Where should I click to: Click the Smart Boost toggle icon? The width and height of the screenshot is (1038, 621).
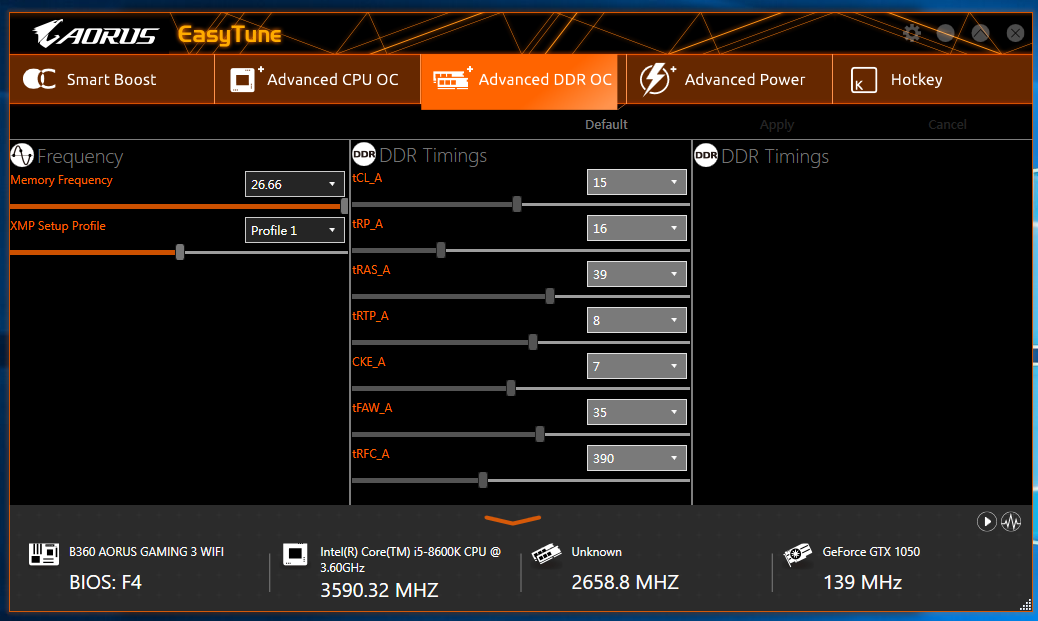[x=39, y=79]
